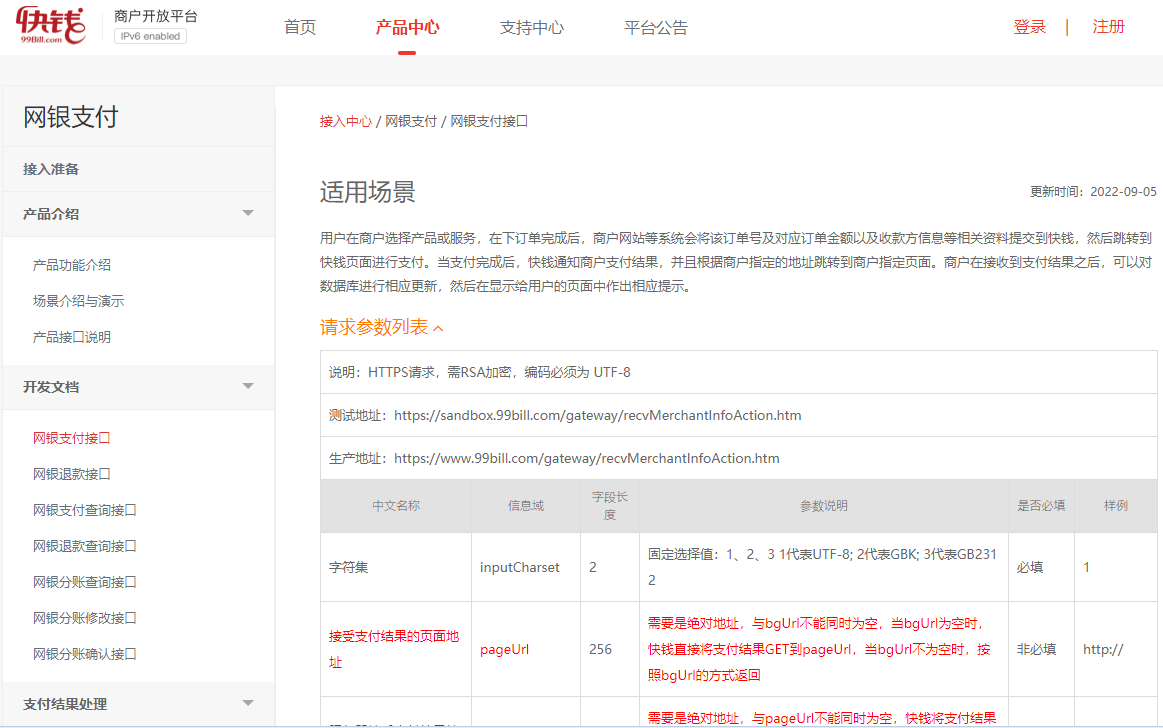Click the sandbox 测试地址 URL text
The image size is (1163, 728).
click(x=598, y=415)
